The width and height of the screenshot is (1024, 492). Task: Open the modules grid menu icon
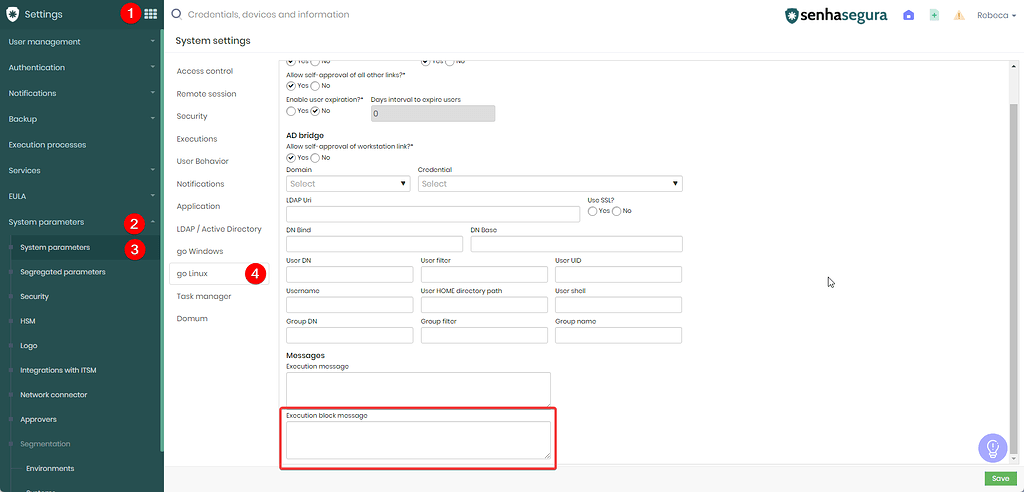151,14
